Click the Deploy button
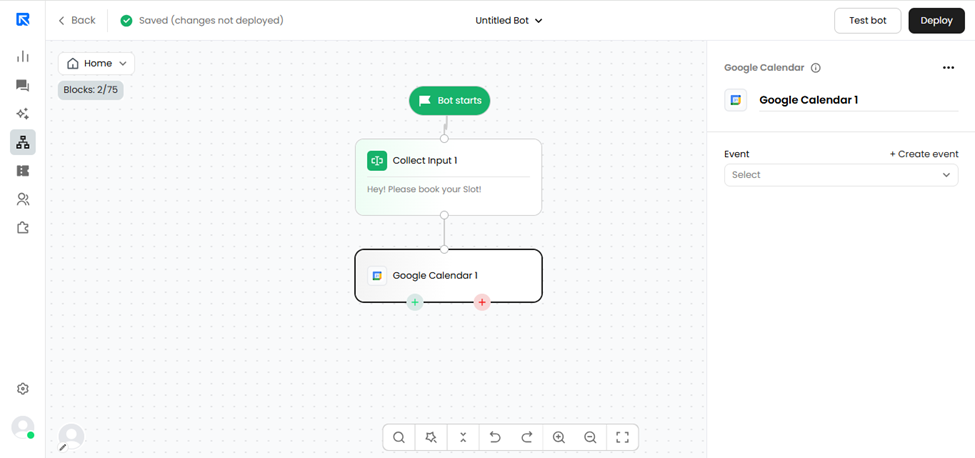Image resolution: width=975 pixels, height=458 pixels. coord(936,21)
